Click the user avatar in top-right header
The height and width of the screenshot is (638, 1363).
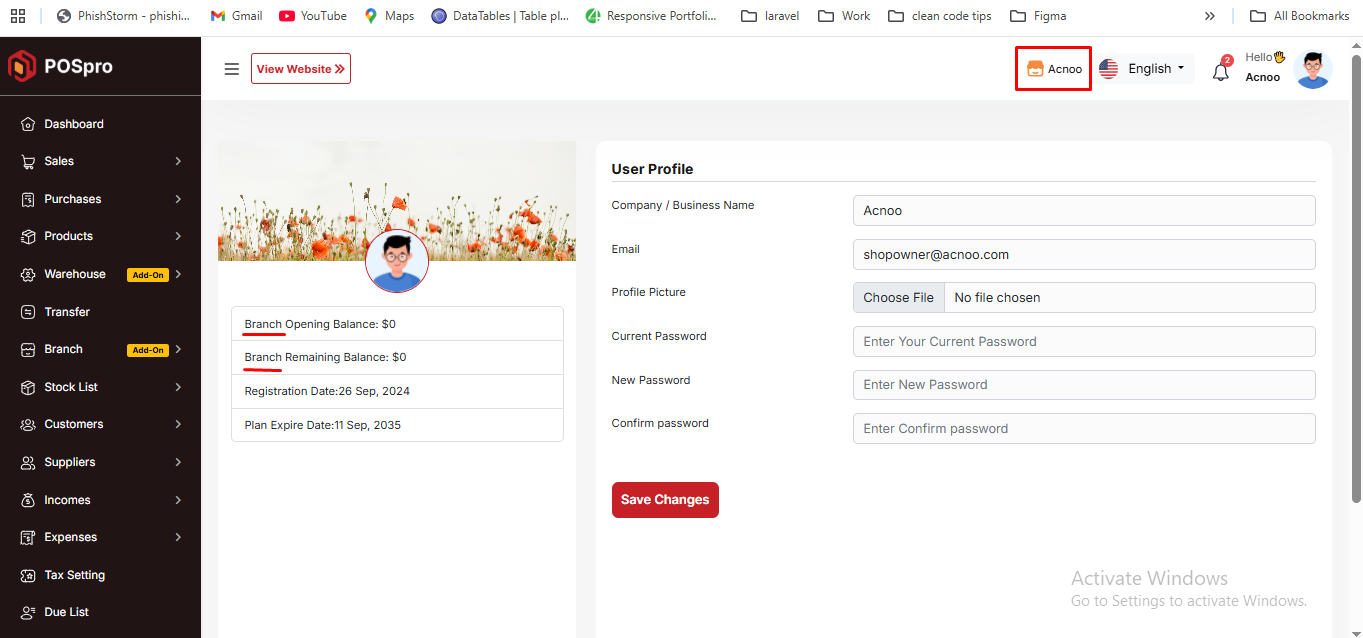coord(1312,69)
